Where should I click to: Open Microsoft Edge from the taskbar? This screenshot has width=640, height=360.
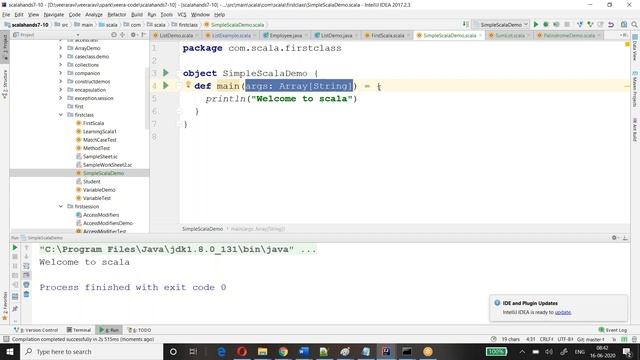221,351
